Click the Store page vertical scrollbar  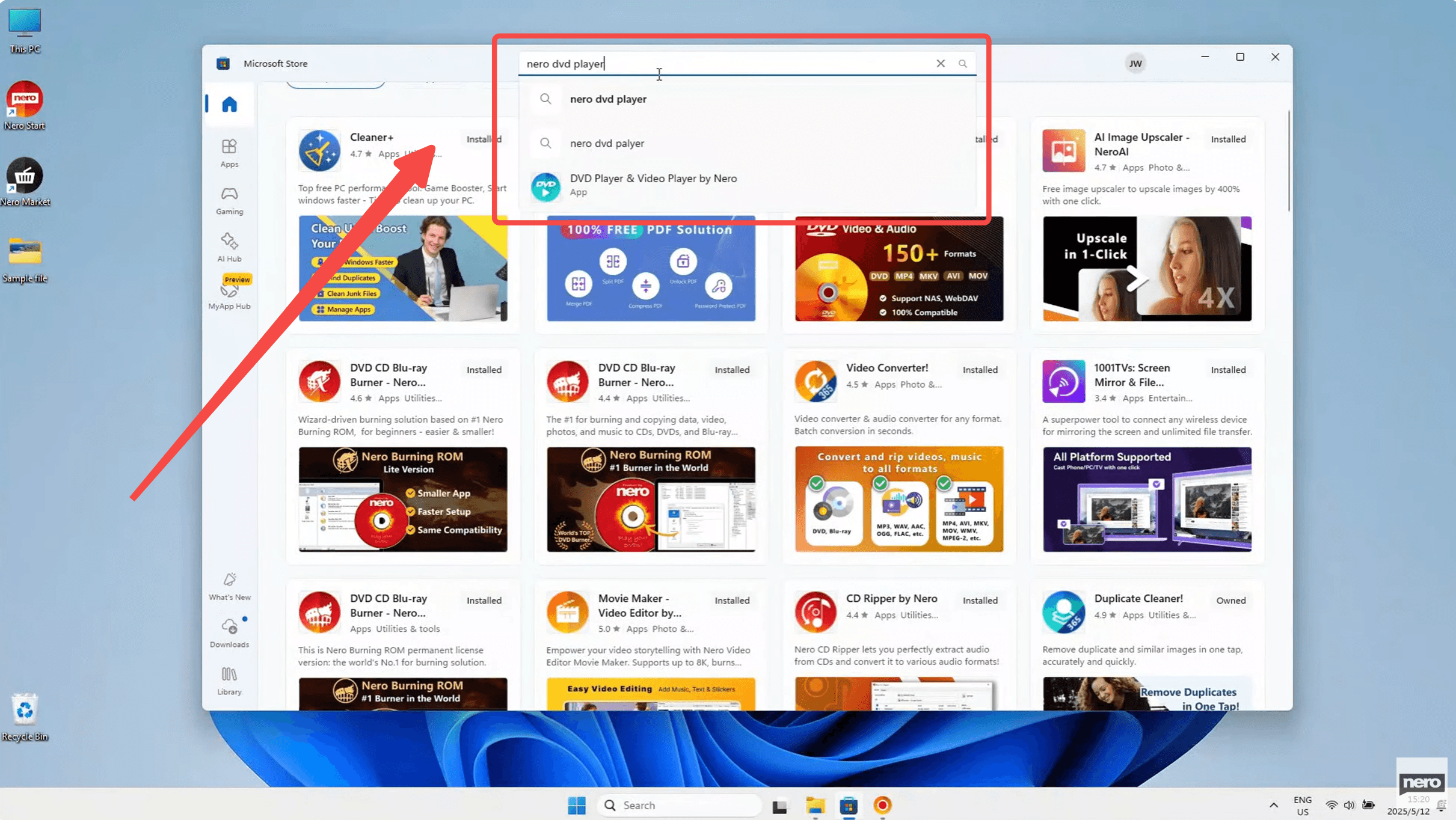[x=1289, y=161]
